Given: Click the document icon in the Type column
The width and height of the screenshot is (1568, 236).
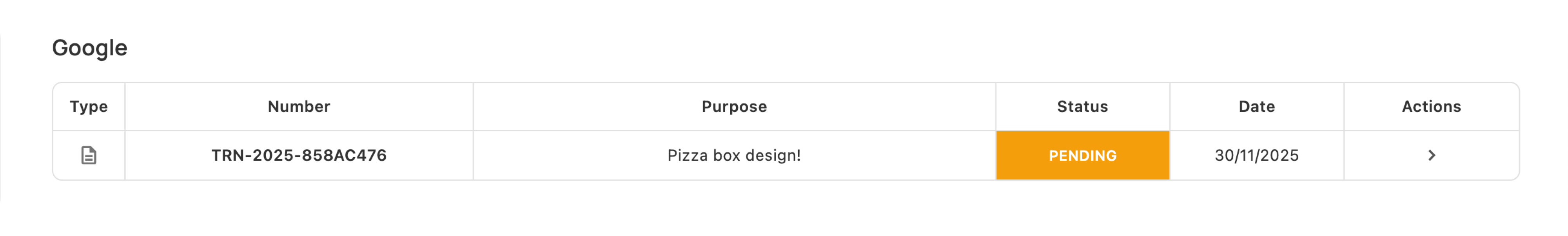Looking at the screenshot, I should click(x=89, y=155).
